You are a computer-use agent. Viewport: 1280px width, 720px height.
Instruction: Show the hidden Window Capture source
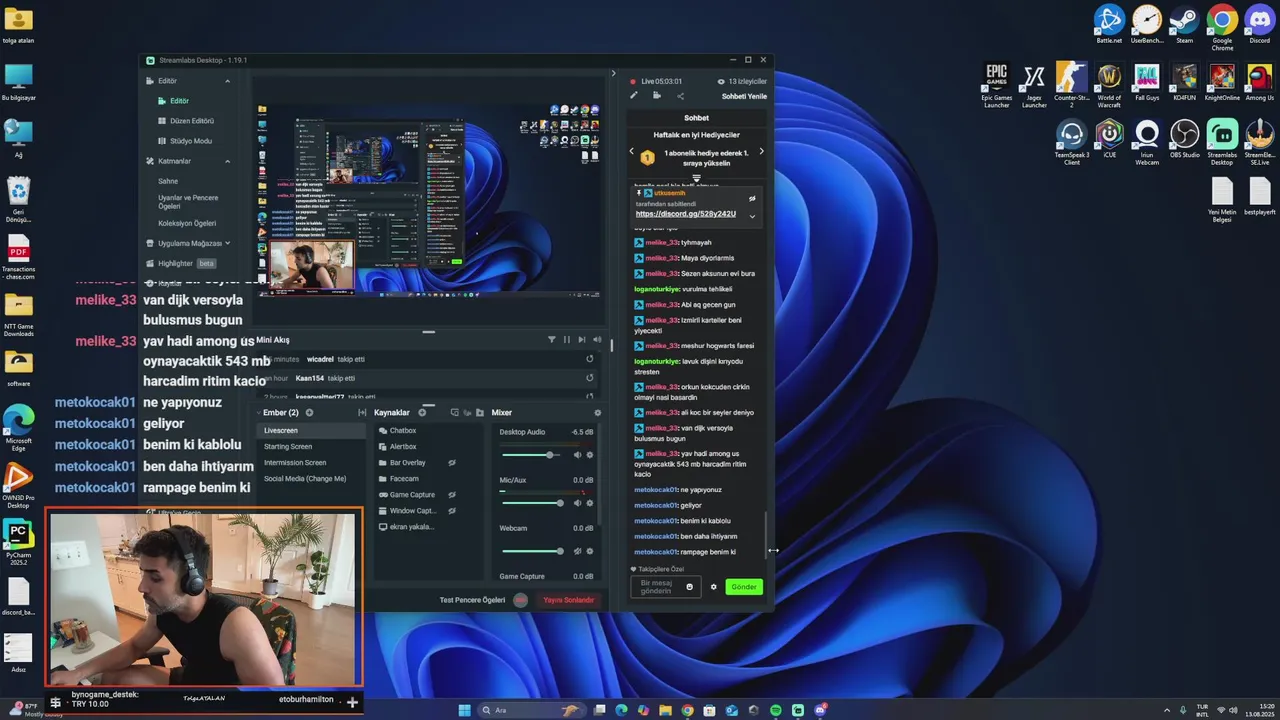tap(452, 511)
